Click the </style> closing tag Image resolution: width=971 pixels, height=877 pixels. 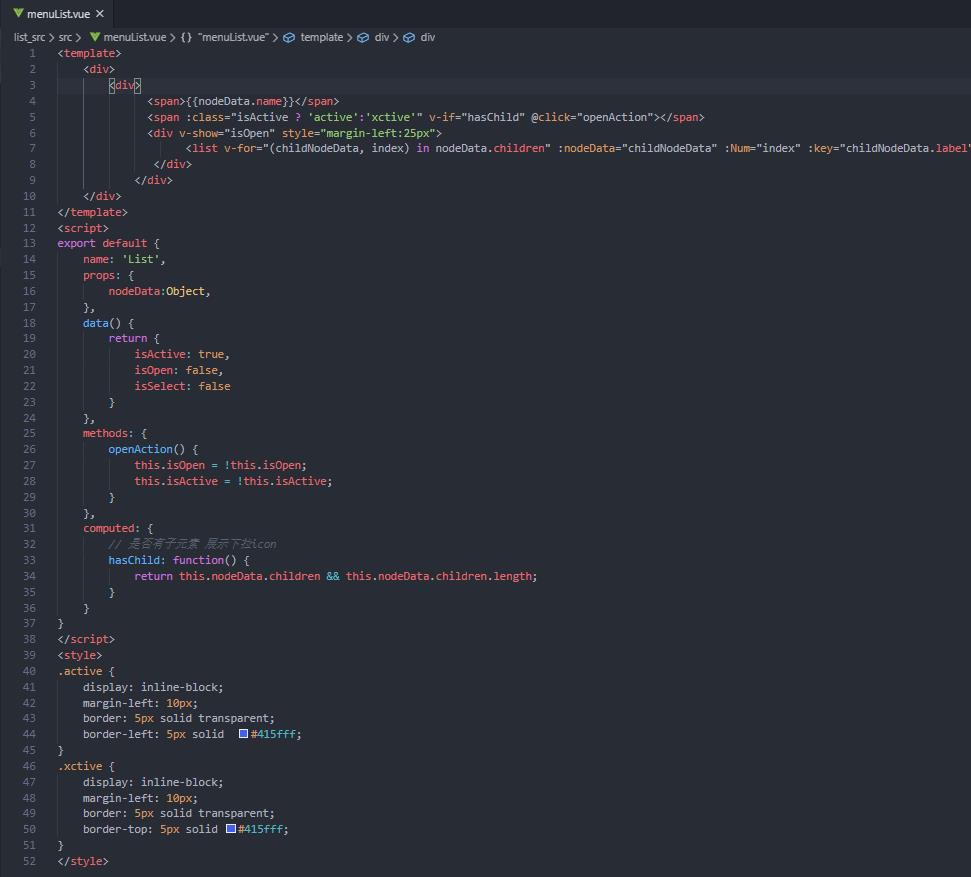[83, 861]
